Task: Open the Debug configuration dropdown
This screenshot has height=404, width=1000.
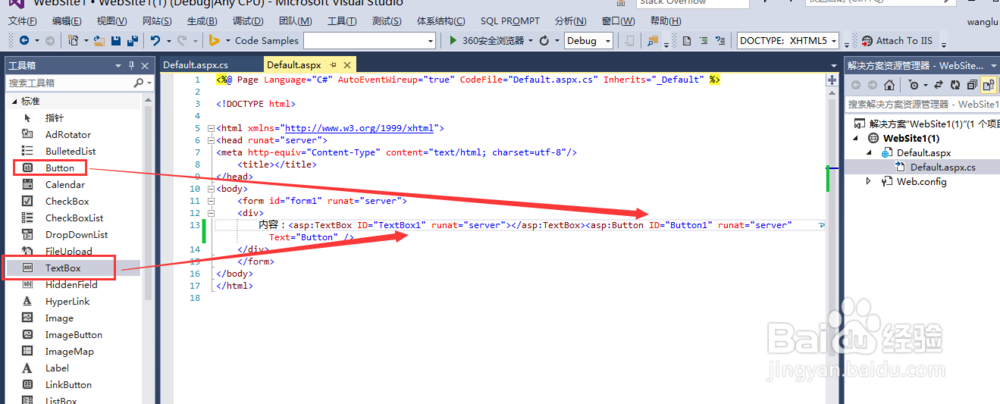Action: [608, 40]
